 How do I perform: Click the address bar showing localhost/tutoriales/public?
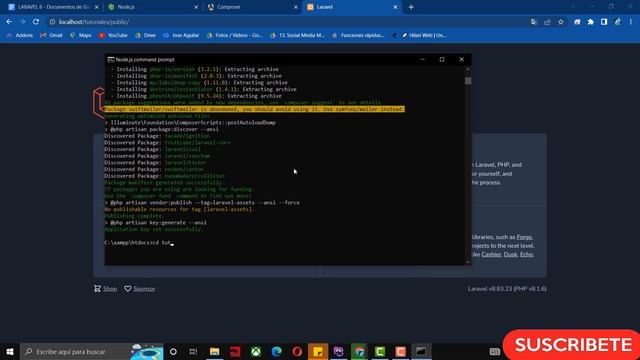pyautogui.click(x=286, y=22)
